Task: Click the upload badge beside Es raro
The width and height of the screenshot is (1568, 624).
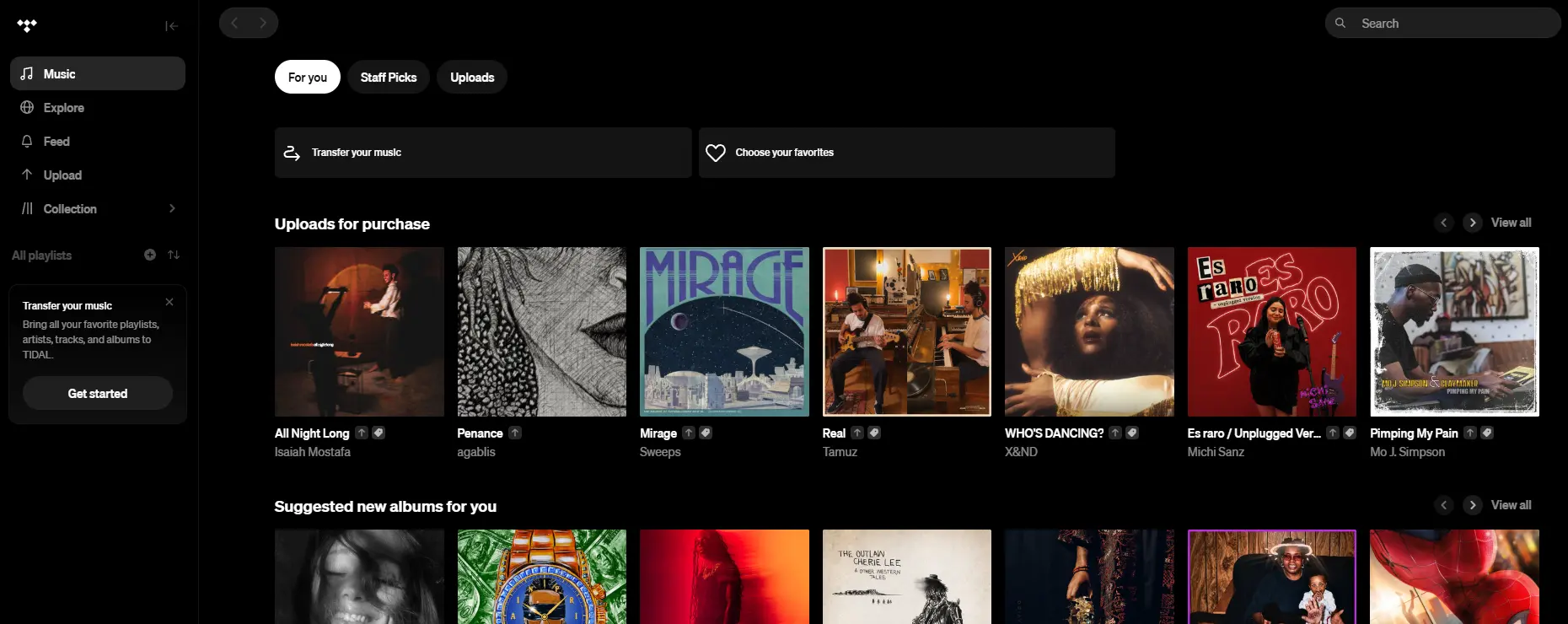Action: click(1333, 433)
